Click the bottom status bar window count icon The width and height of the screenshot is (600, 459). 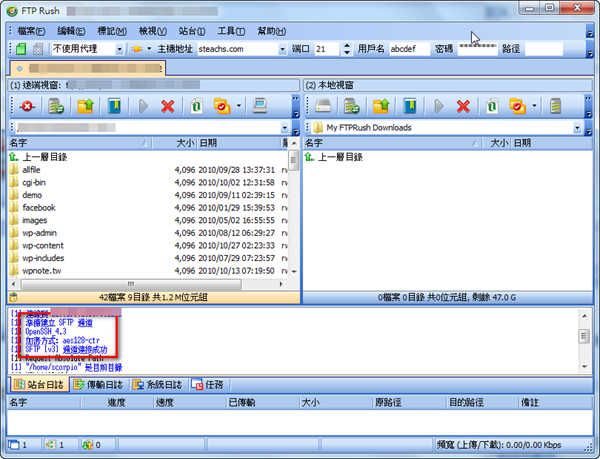click(14, 445)
